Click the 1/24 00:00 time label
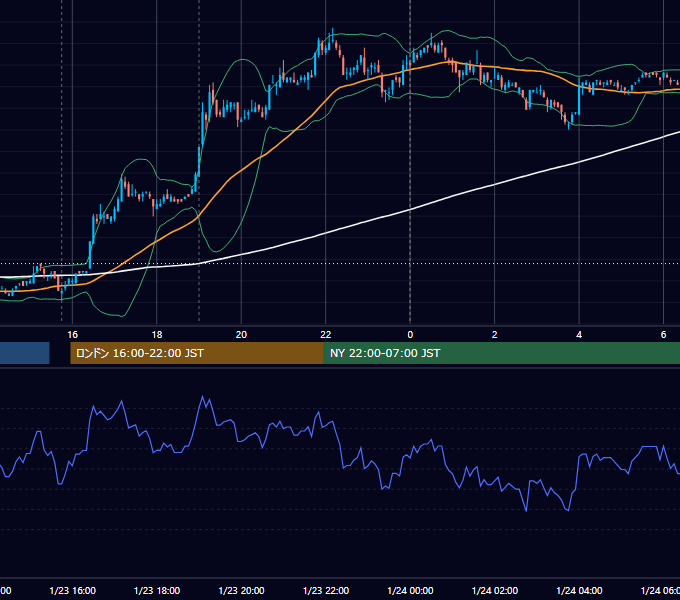Screen dimensions: 680x600 click(x=410, y=590)
